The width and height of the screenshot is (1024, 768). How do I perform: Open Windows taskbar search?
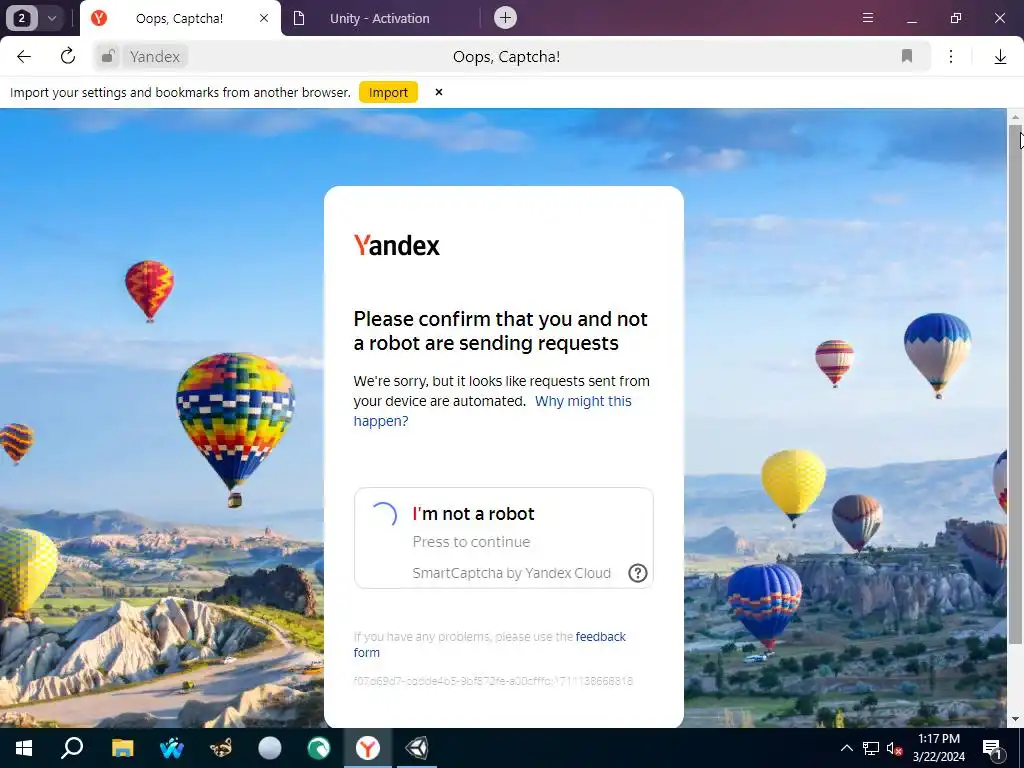click(72, 748)
